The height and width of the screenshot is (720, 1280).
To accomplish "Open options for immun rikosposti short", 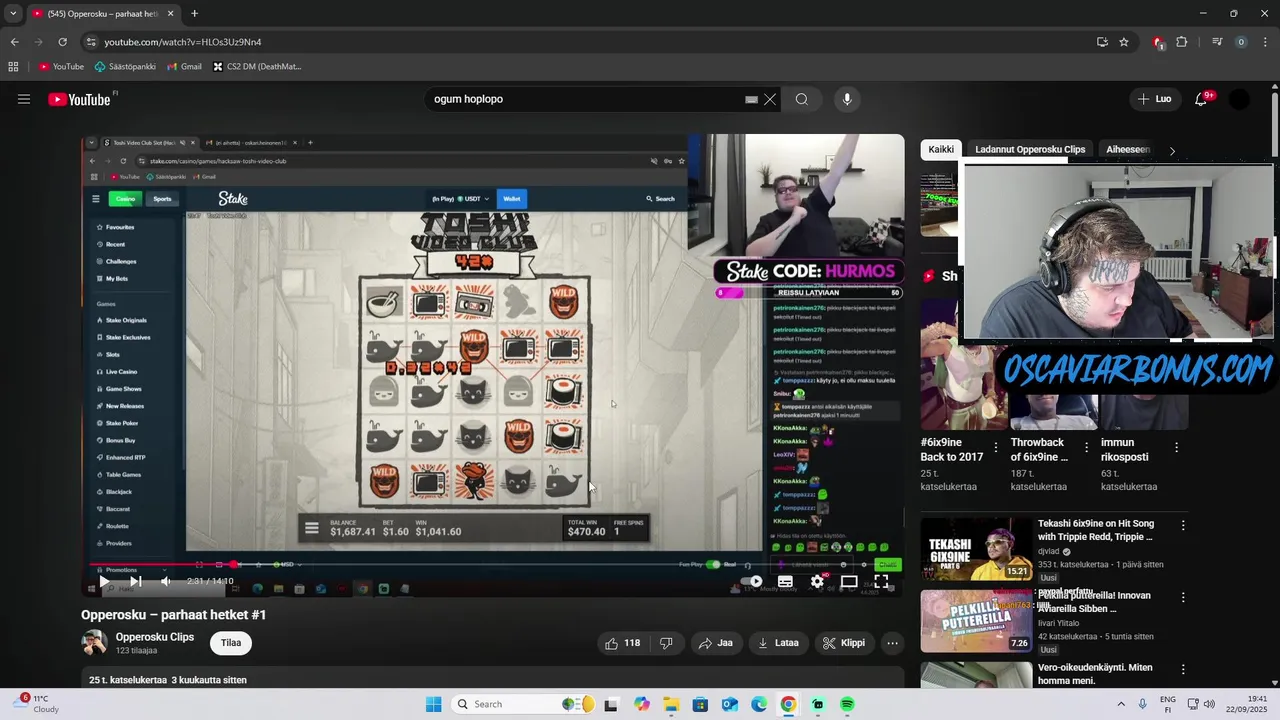I will (x=1176, y=447).
